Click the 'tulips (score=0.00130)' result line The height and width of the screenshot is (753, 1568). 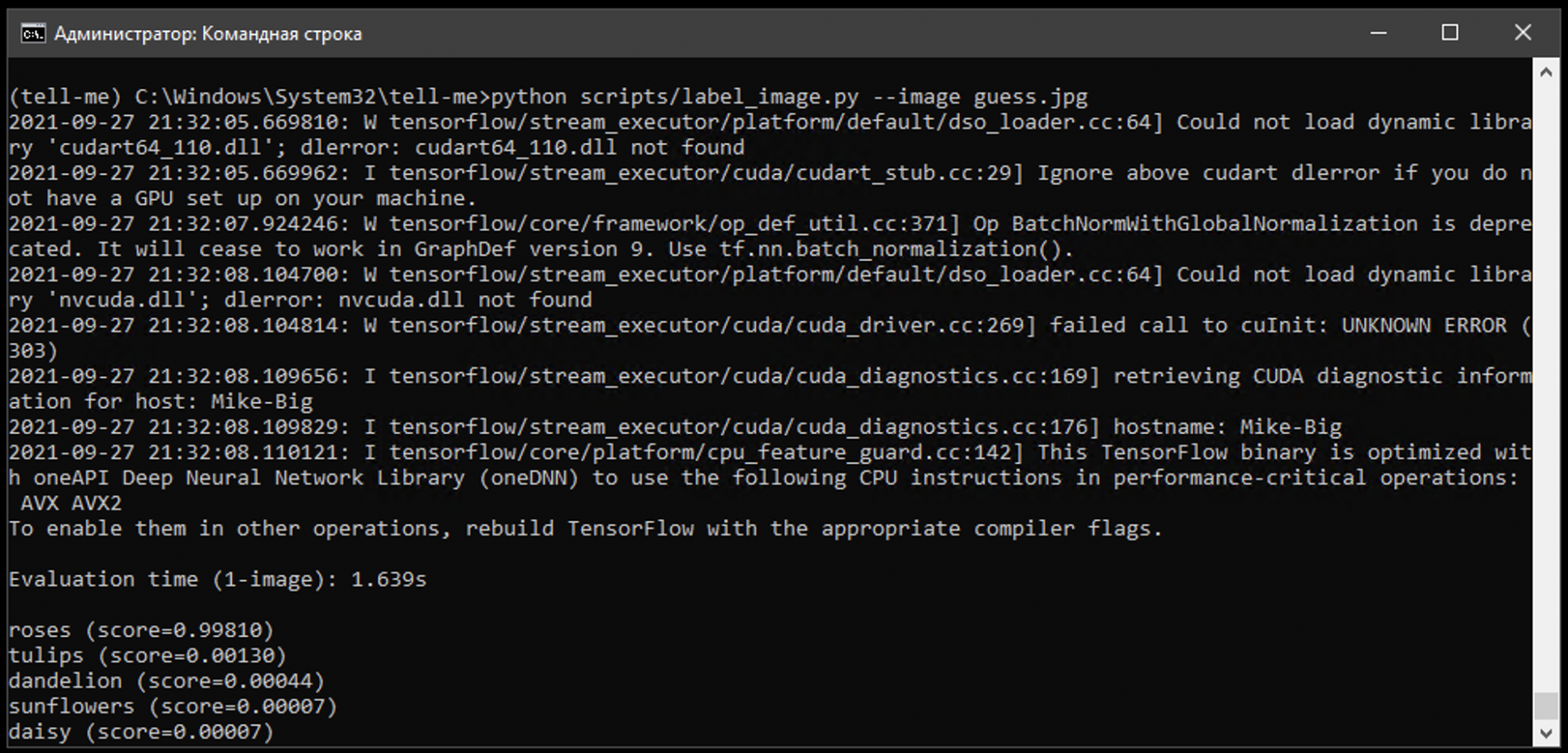pyautogui.click(x=147, y=656)
